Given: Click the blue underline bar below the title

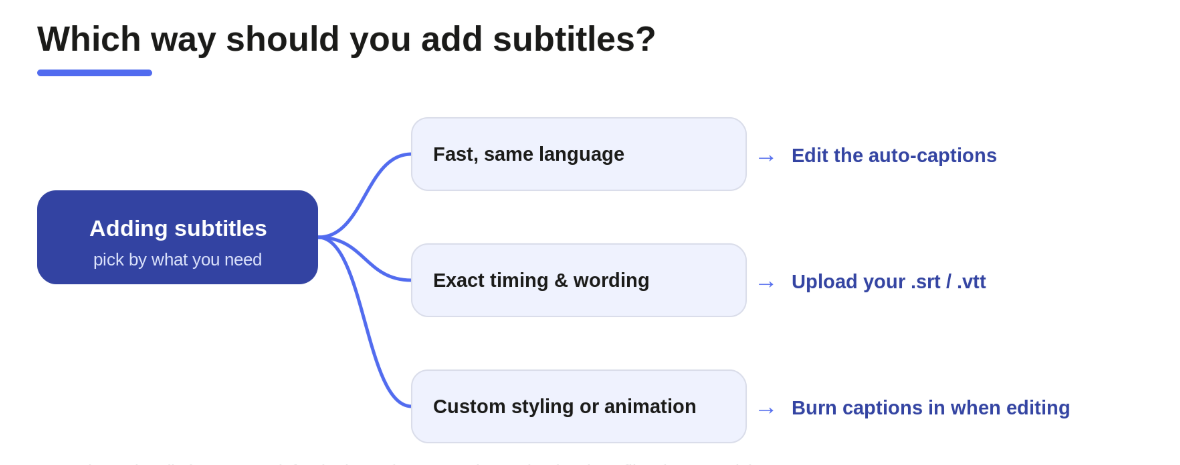Looking at the screenshot, I should 94,73.
